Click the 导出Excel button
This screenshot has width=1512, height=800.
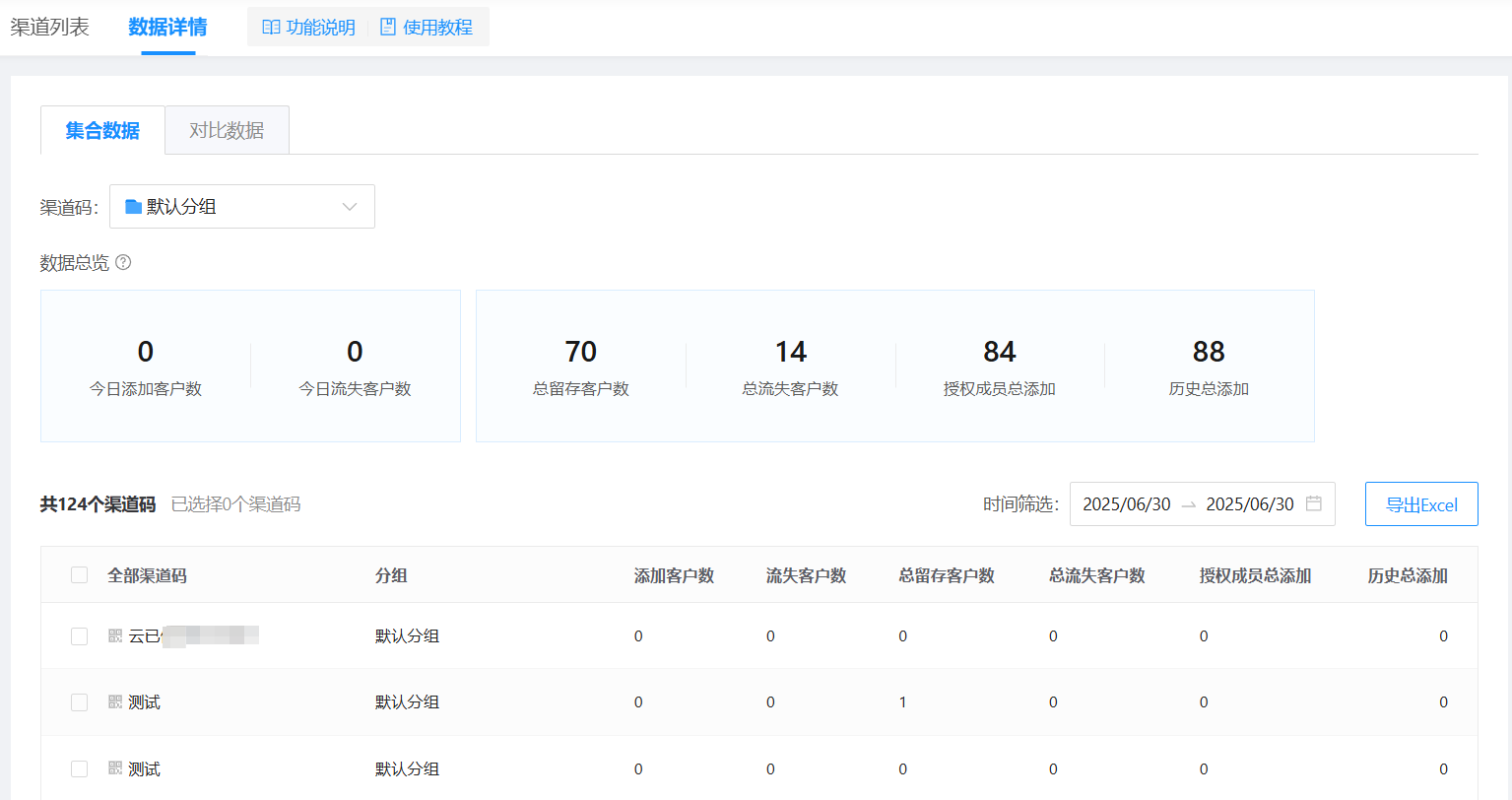click(x=1421, y=503)
